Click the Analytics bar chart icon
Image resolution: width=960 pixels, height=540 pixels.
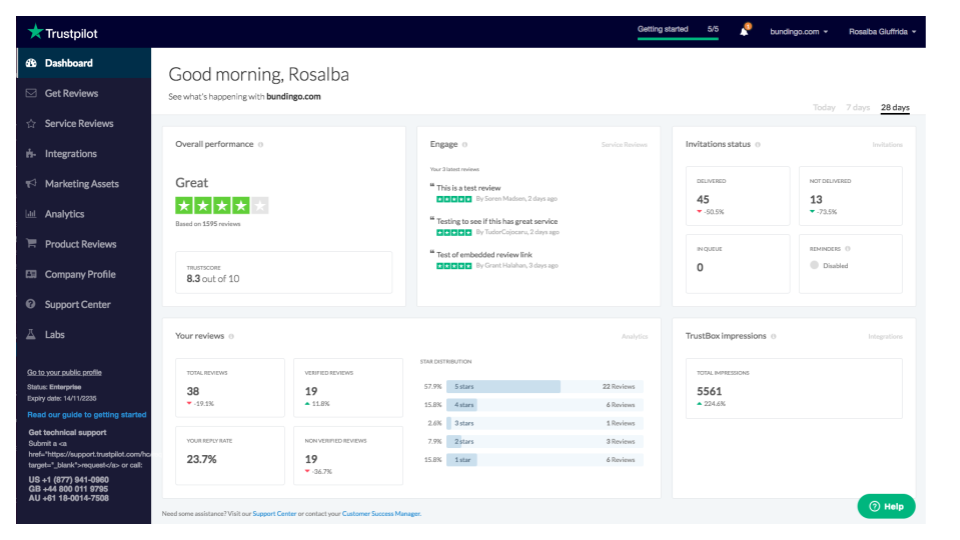[x=31, y=214]
